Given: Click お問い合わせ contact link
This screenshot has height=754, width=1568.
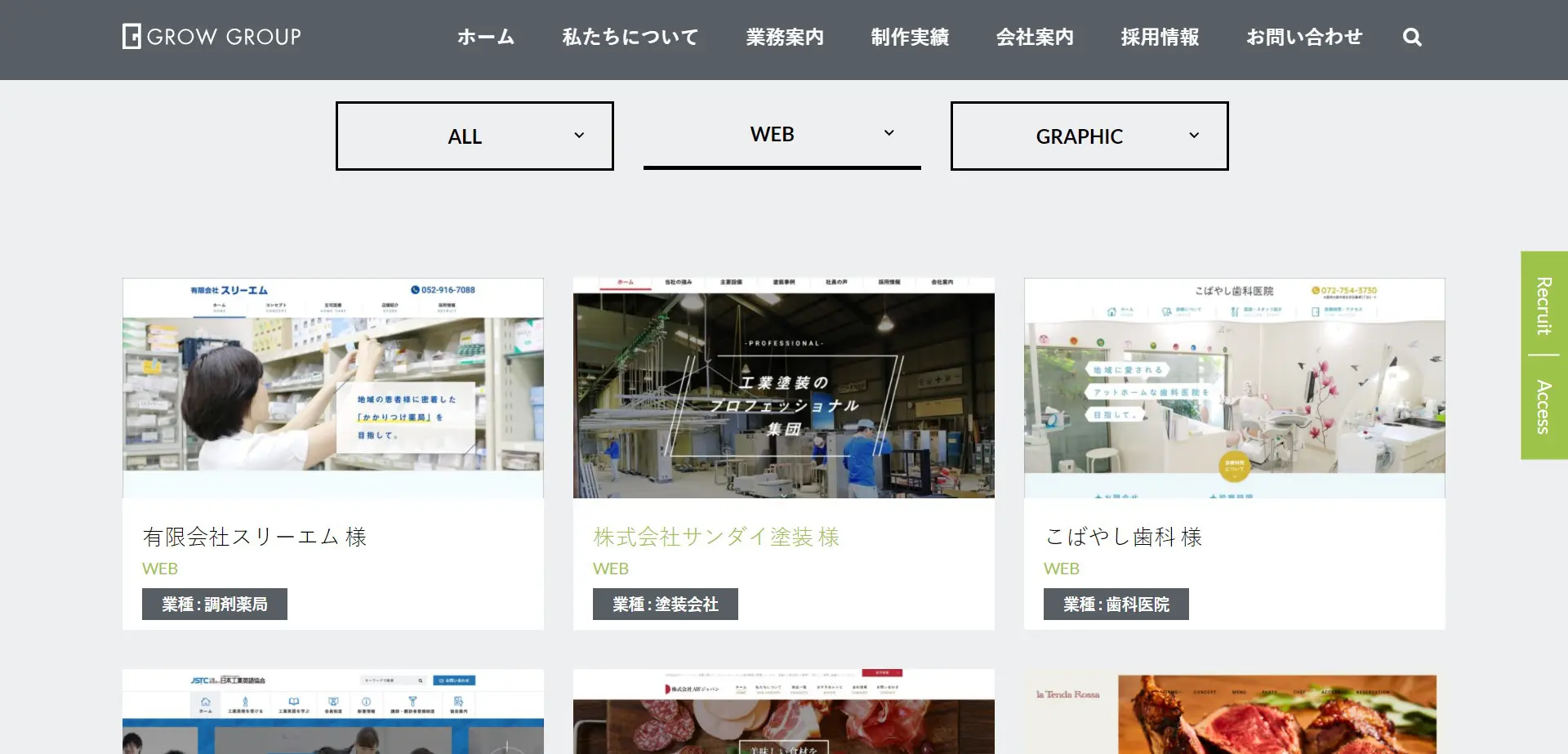Looking at the screenshot, I should 1304,38.
